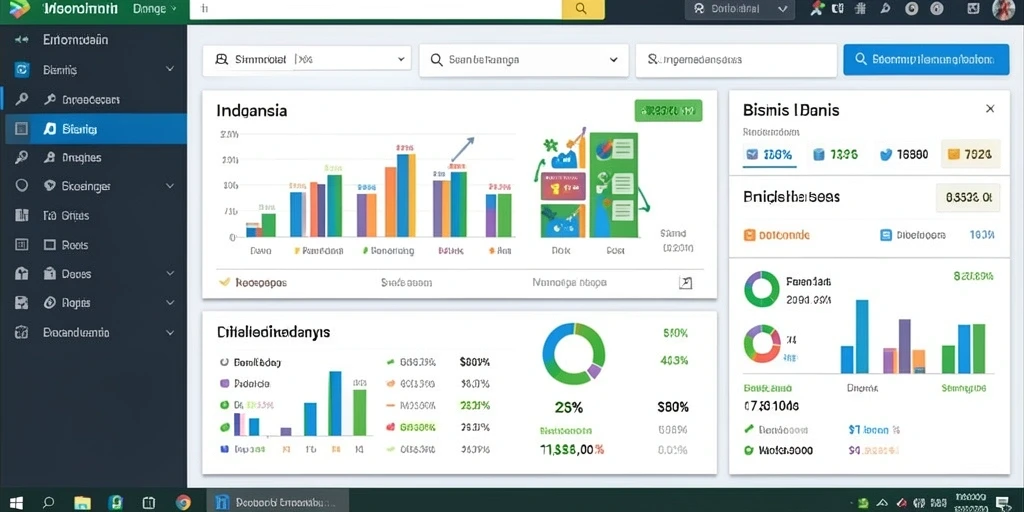1024x512 pixels.
Task: Click the key icon beside Enrpaedceas
Action: point(50,99)
